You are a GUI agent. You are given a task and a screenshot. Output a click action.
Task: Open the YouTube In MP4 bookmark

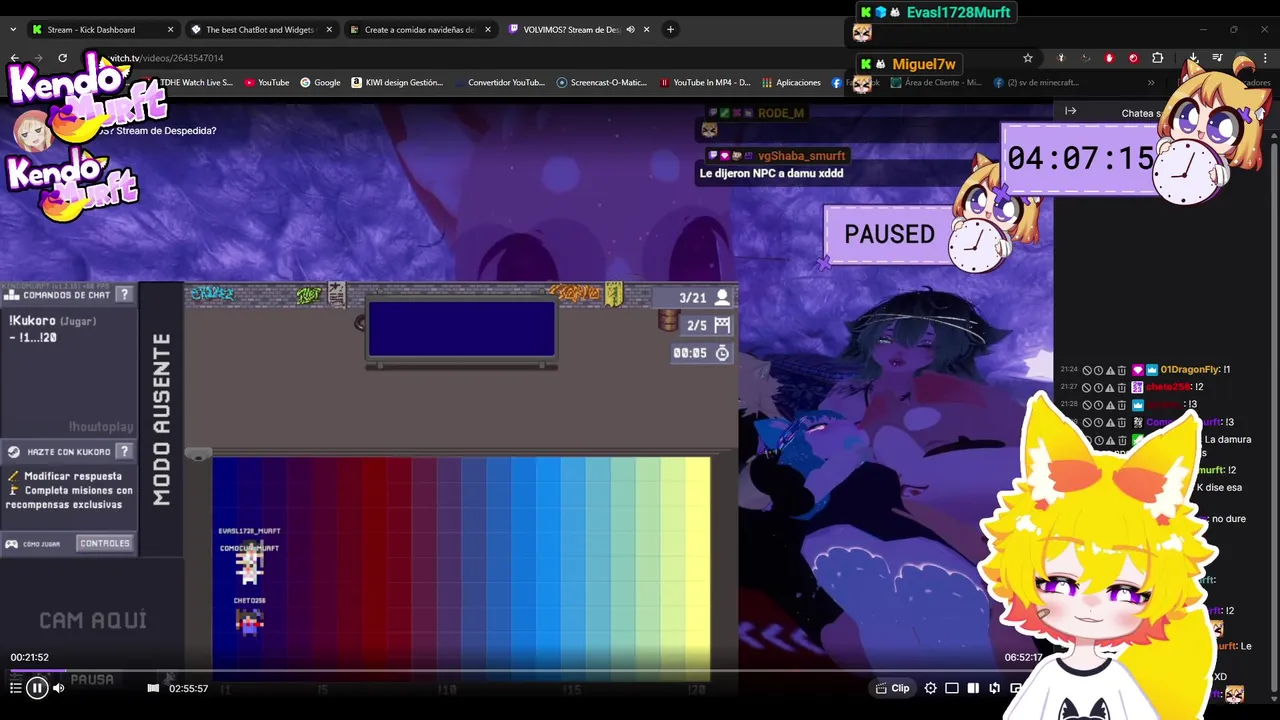point(705,83)
